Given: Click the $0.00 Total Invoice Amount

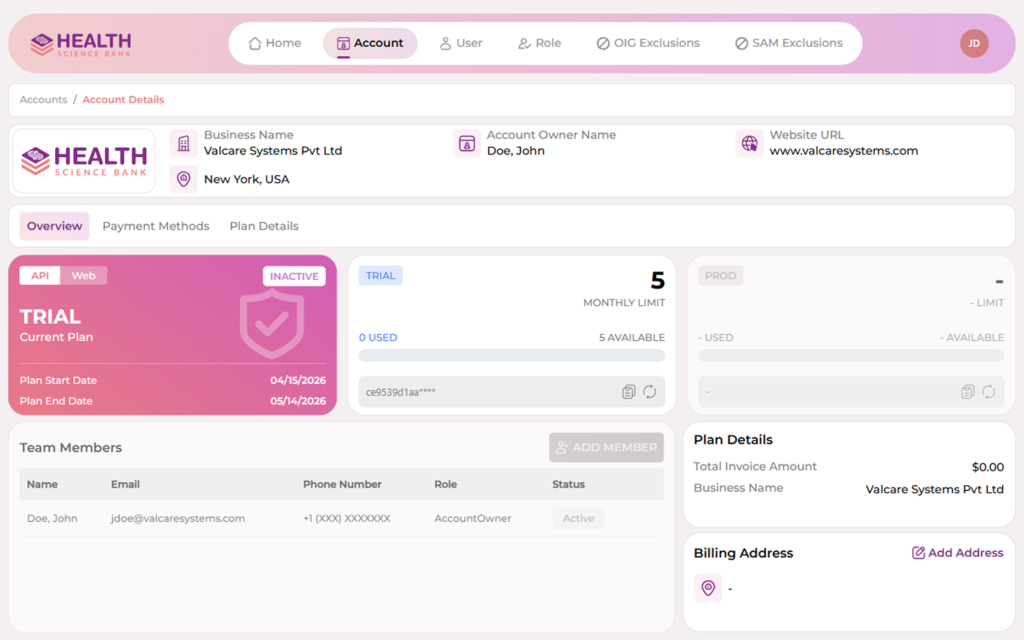Looking at the screenshot, I should point(987,467).
